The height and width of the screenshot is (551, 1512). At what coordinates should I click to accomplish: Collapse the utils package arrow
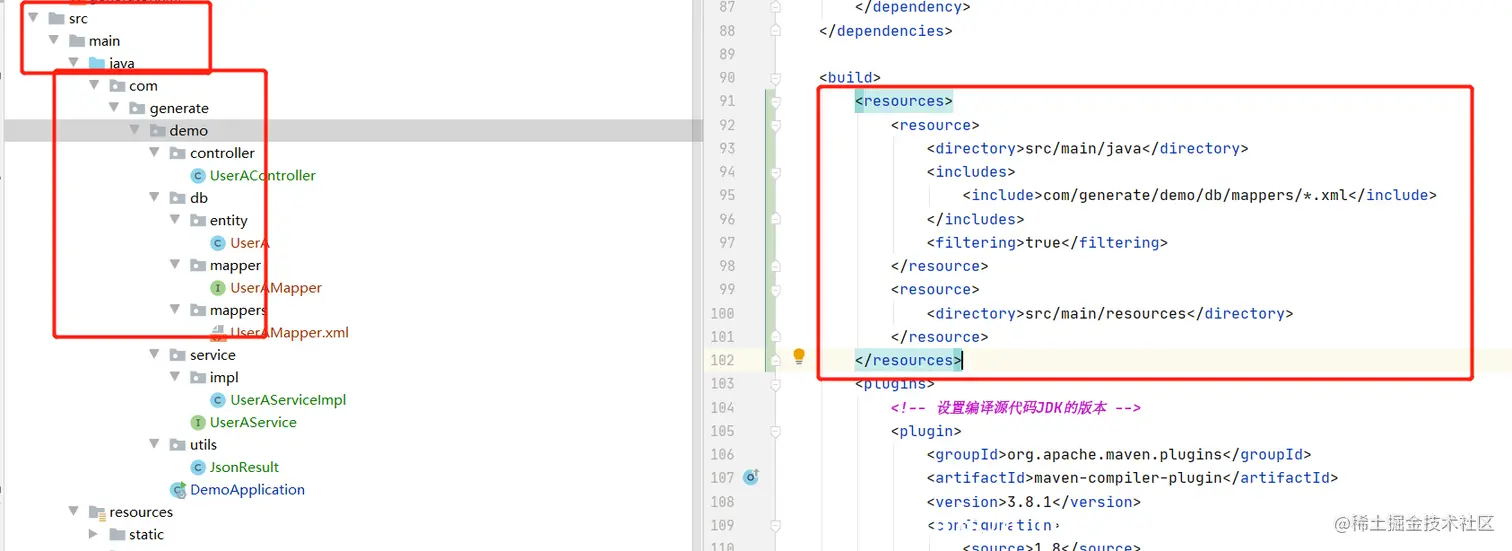point(154,444)
